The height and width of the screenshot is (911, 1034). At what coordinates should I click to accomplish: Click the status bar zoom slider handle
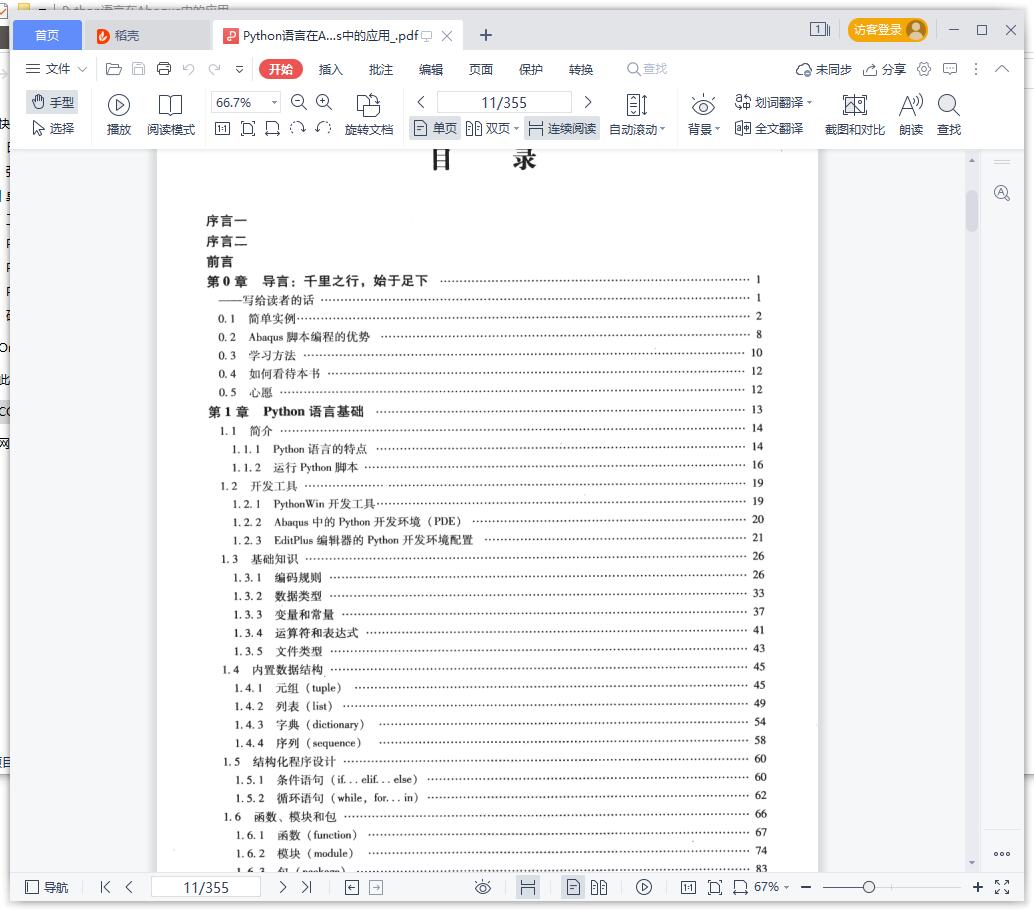[868, 887]
